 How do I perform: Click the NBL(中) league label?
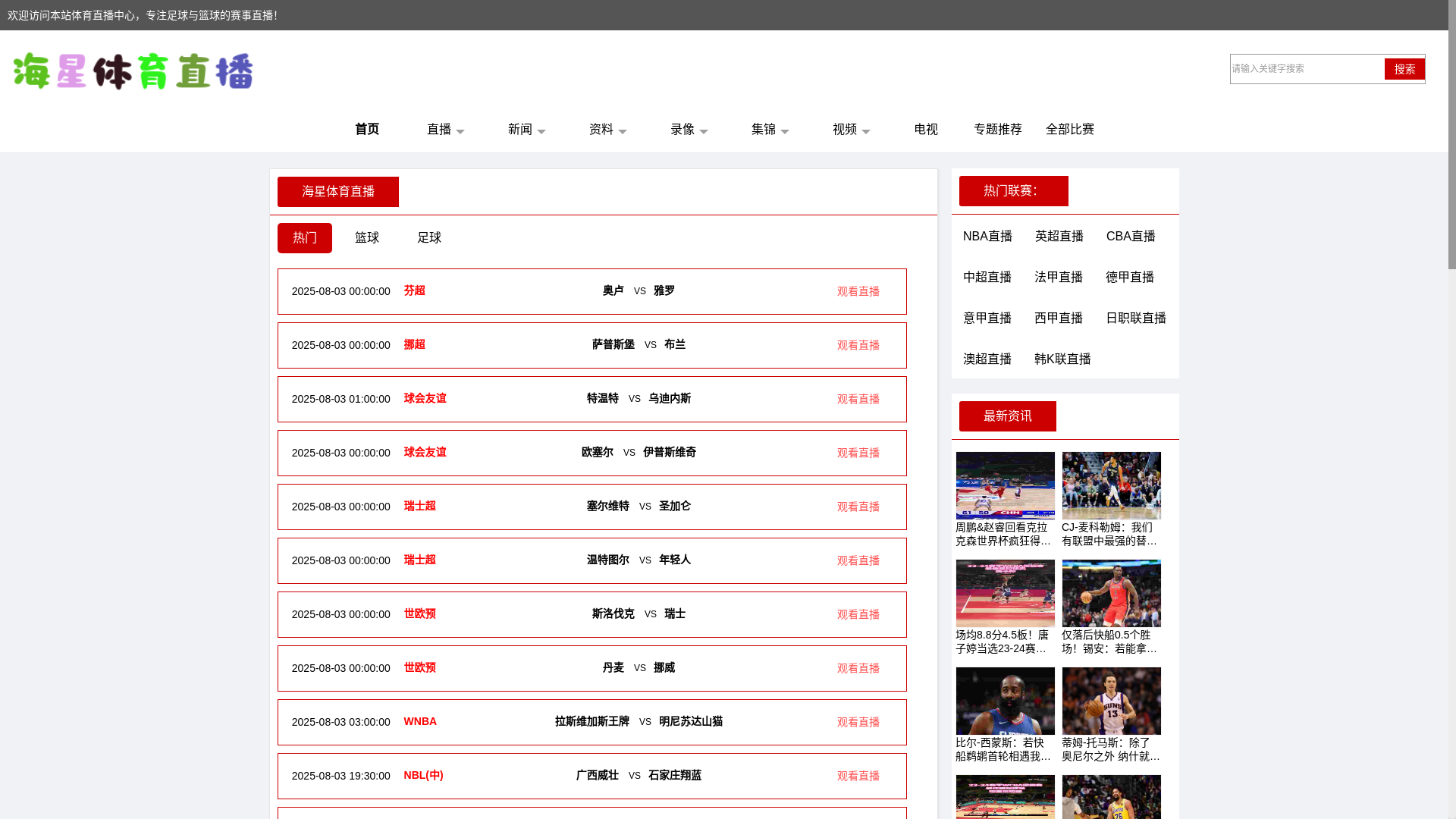point(424,776)
